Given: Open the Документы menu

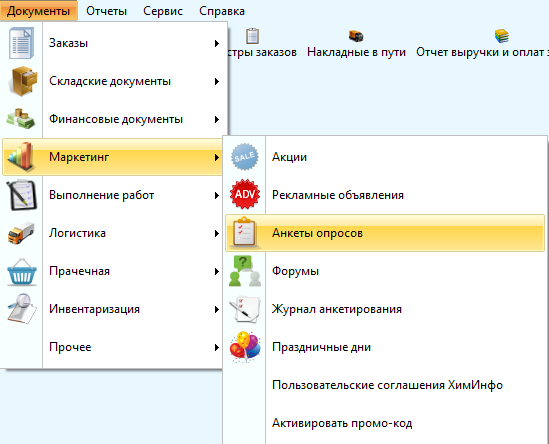Looking at the screenshot, I should coord(39,11).
